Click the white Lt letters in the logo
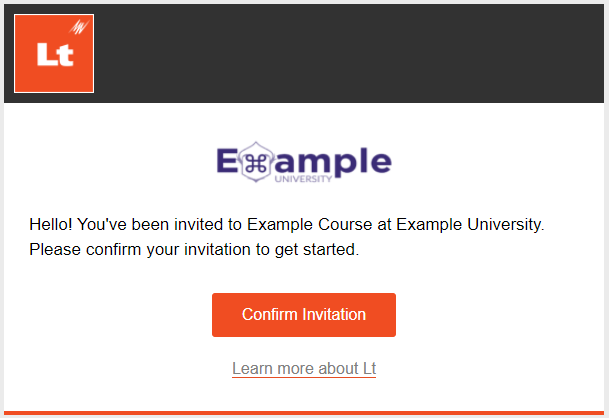This screenshot has width=609, height=418. (x=55, y=54)
